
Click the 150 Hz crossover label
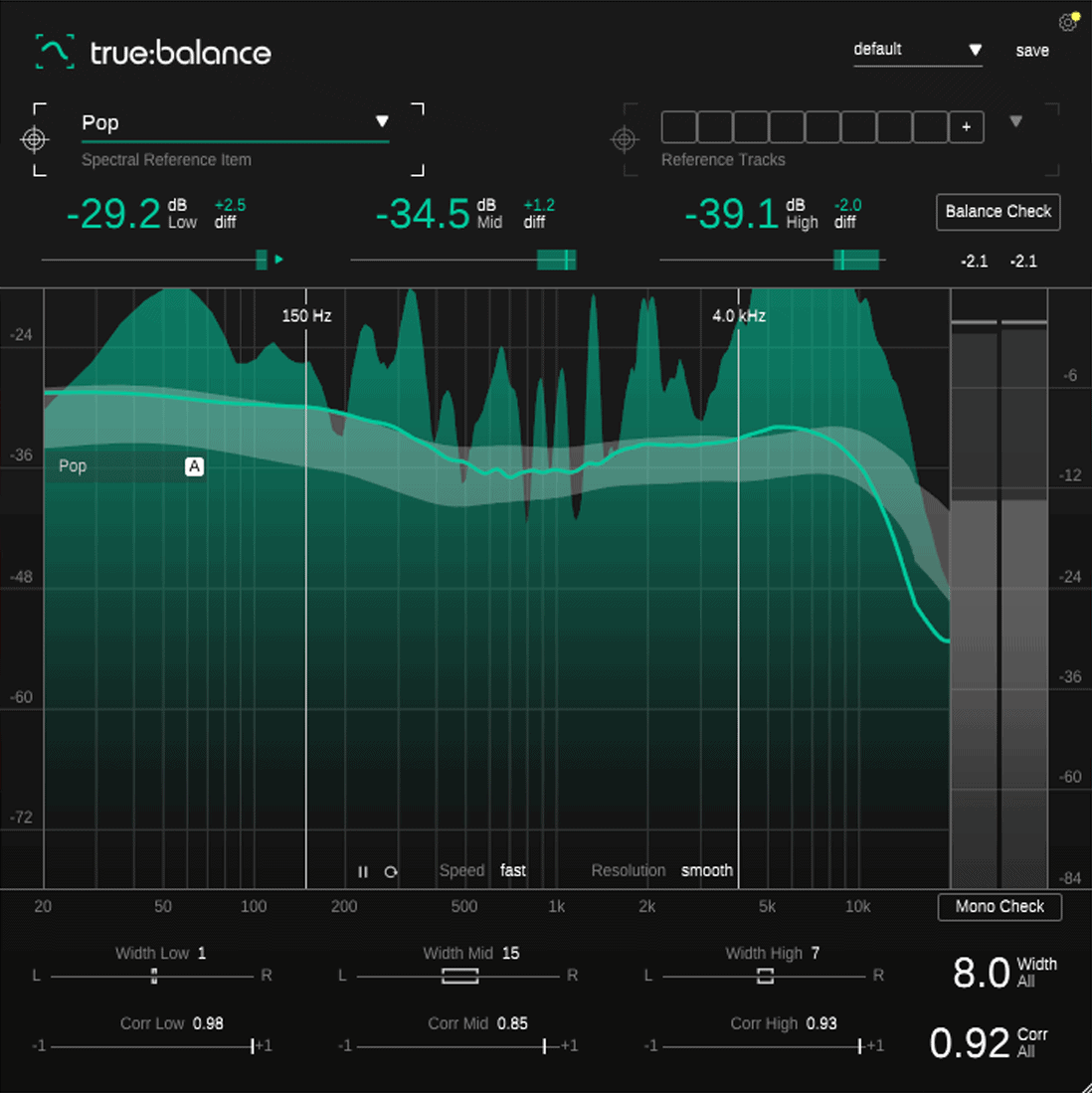(304, 316)
